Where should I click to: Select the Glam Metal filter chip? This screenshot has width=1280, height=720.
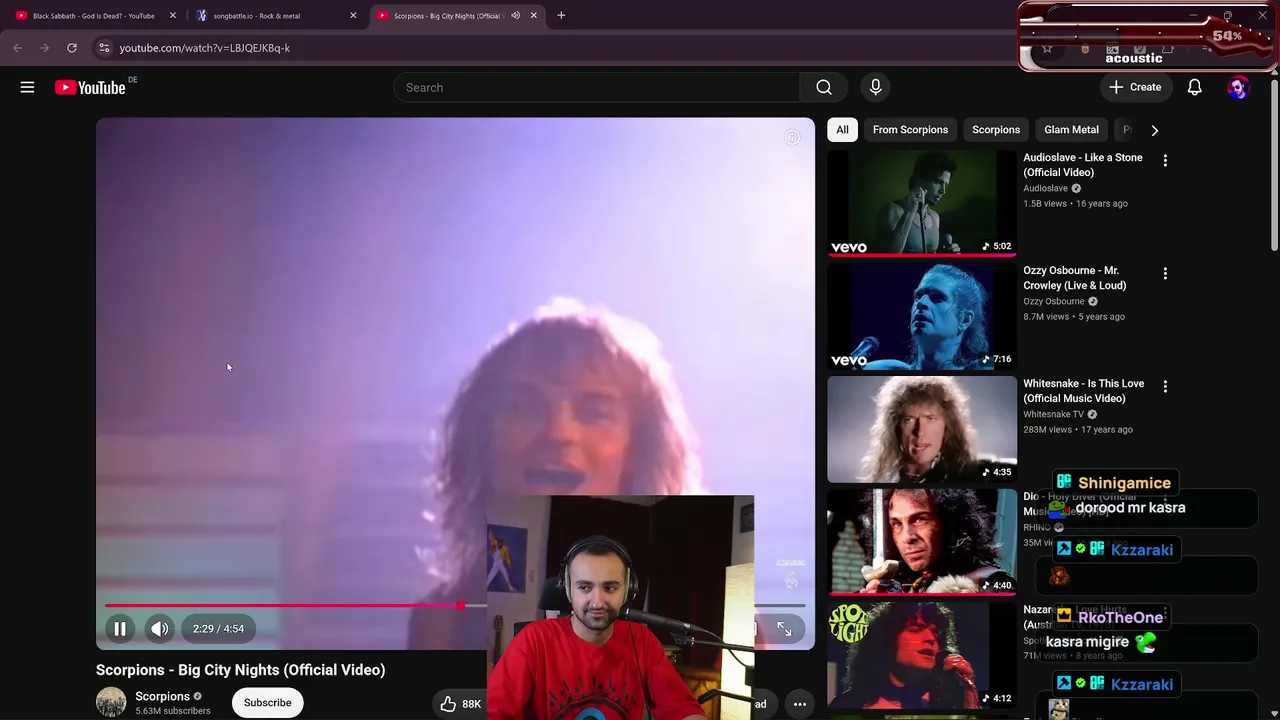click(x=1071, y=130)
